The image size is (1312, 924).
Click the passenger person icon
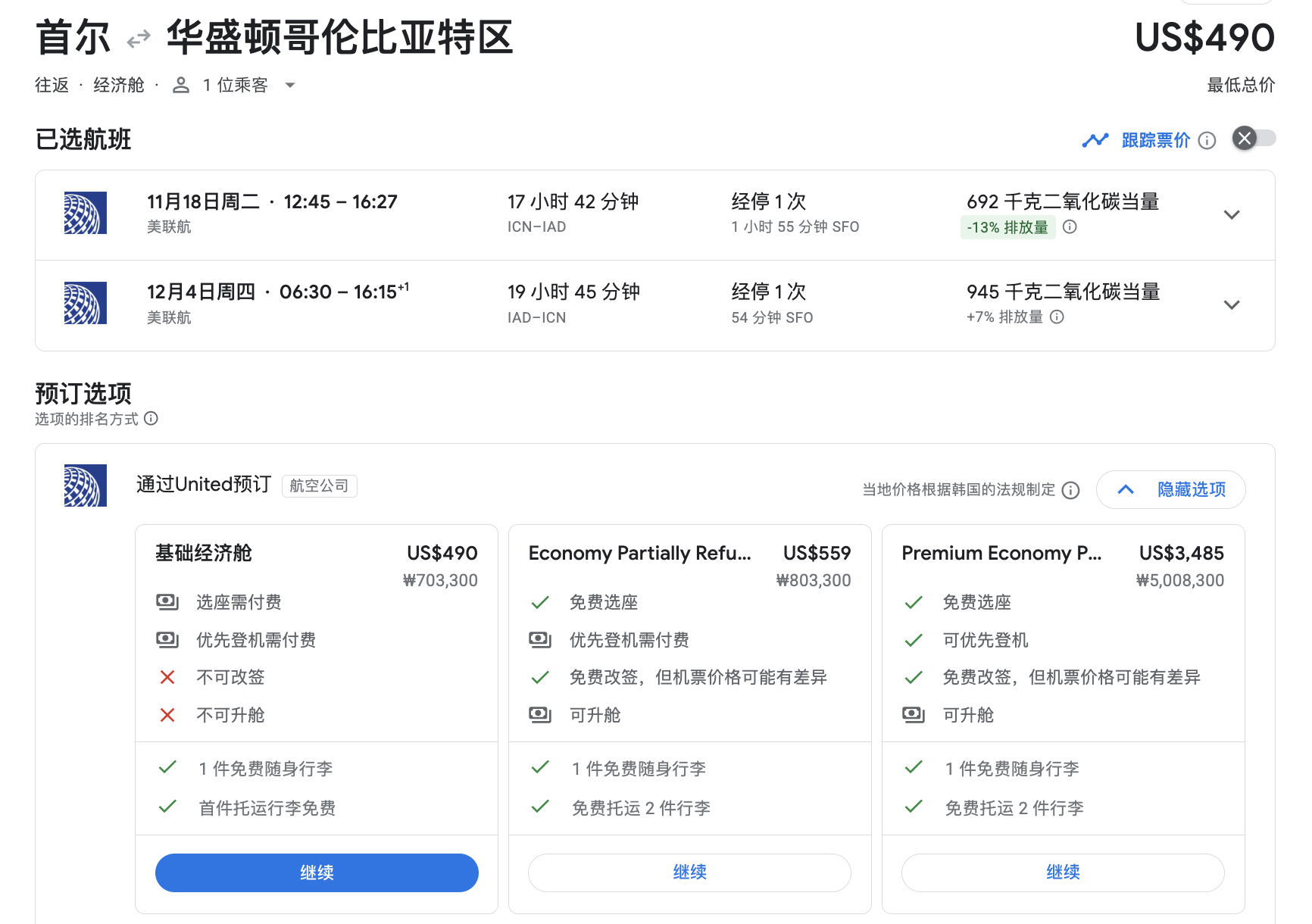[180, 85]
